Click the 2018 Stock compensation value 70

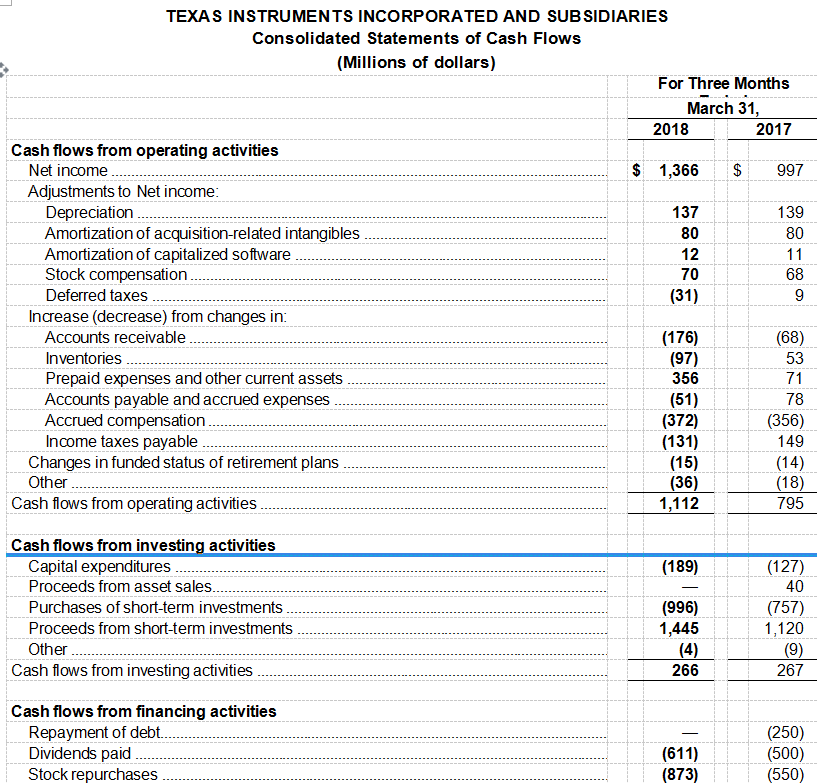point(689,275)
